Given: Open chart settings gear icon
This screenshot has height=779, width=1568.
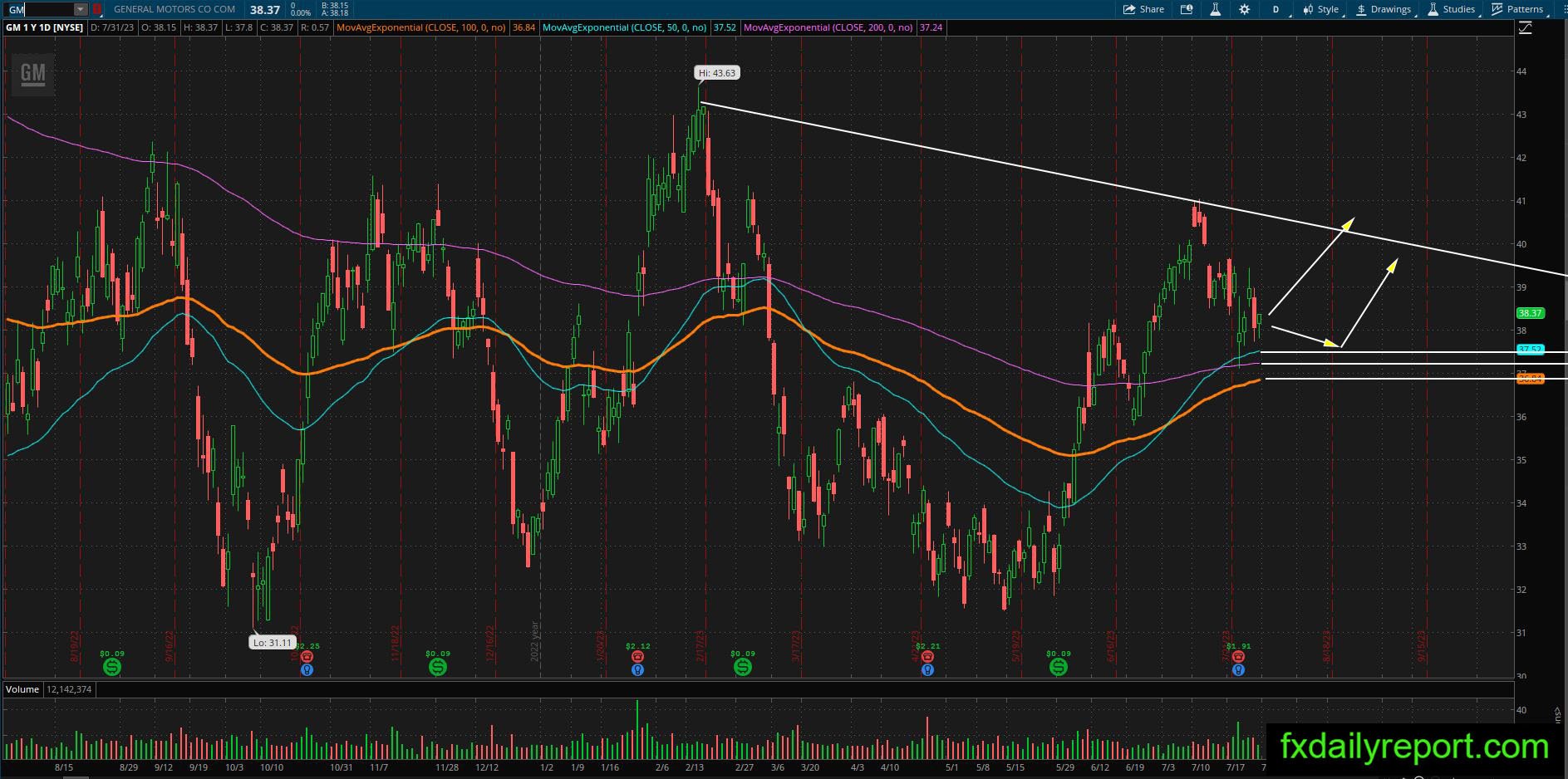Looking at the screenshot, I should pos(1244,9).
